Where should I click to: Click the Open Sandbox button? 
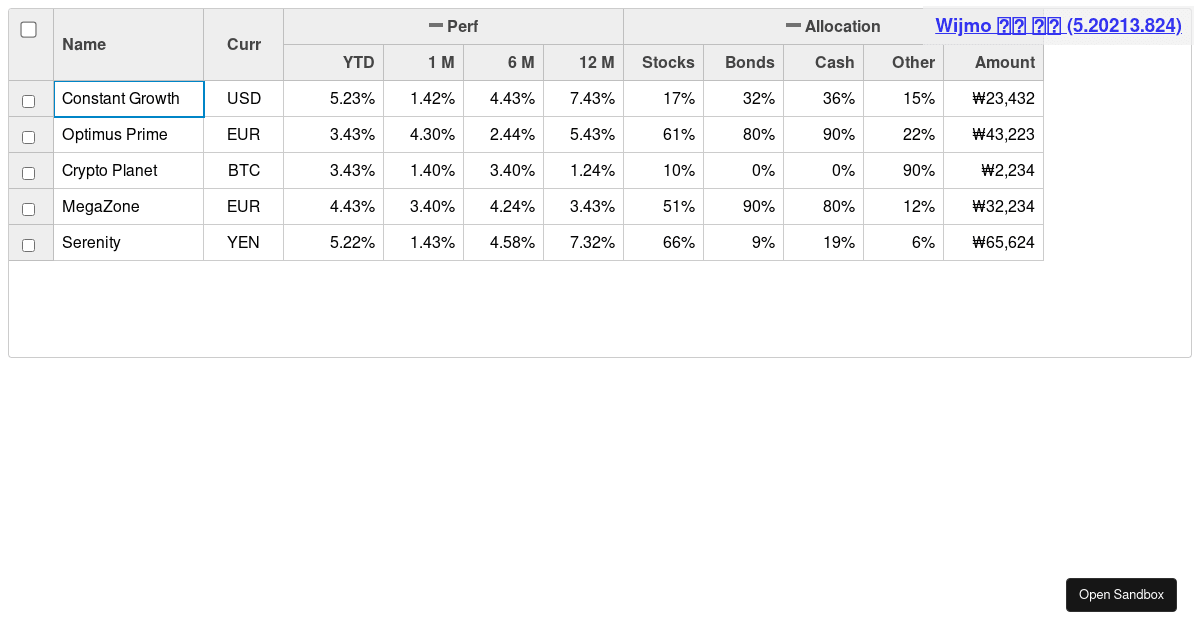tap(1121, 595)
